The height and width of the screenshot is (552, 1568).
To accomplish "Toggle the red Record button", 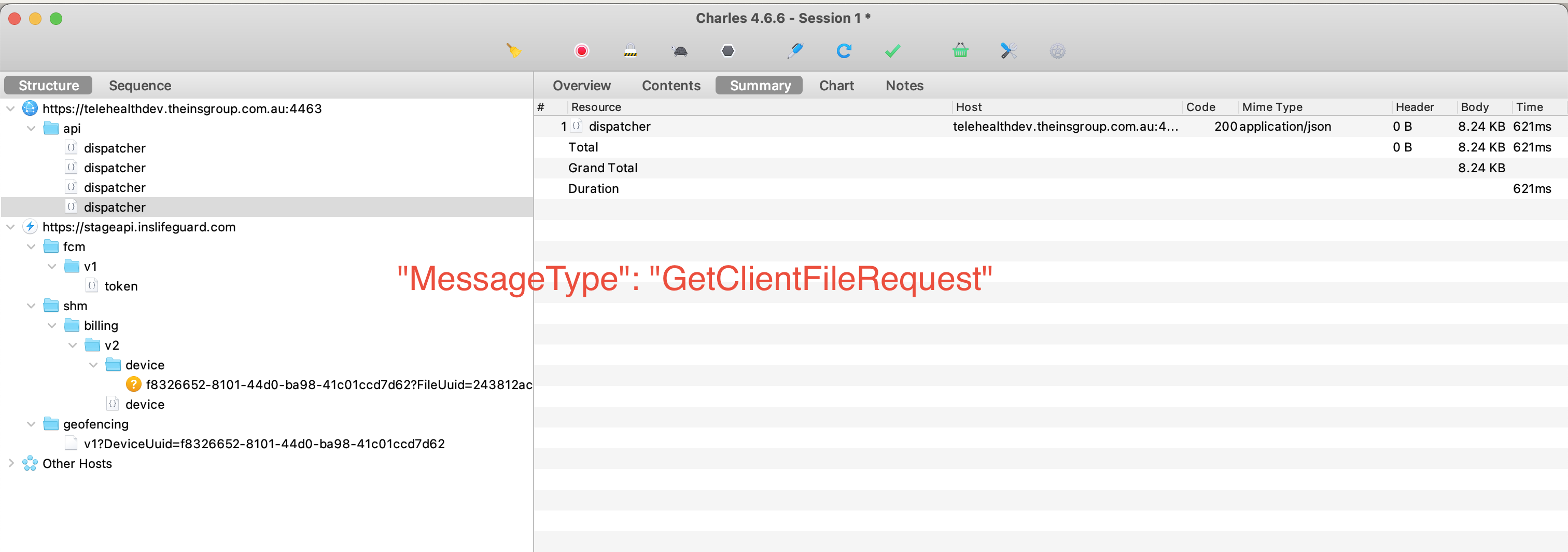I will click(x=581, y=50).
